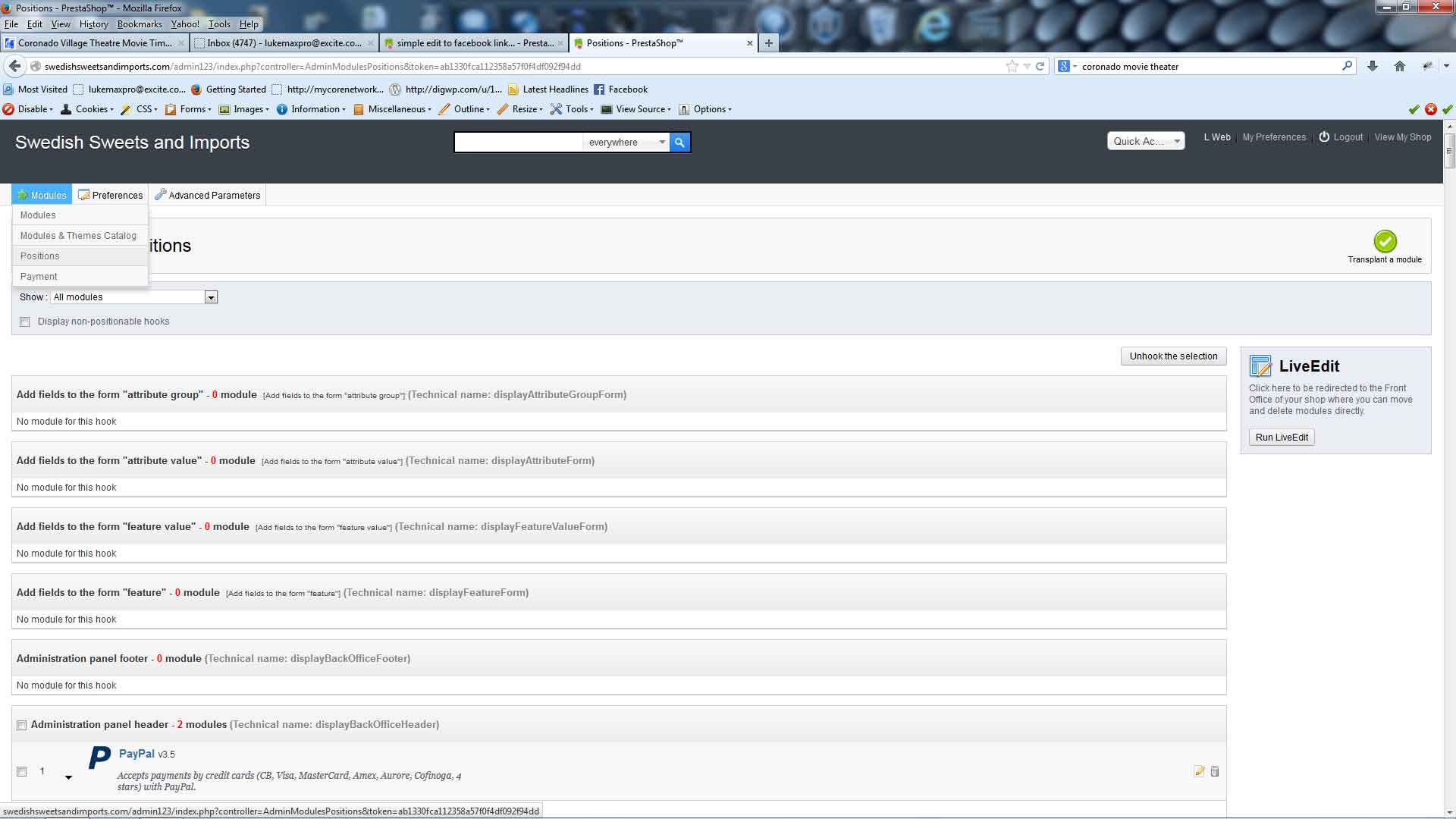Click the Run LiveEdit button

point(1282,438)
